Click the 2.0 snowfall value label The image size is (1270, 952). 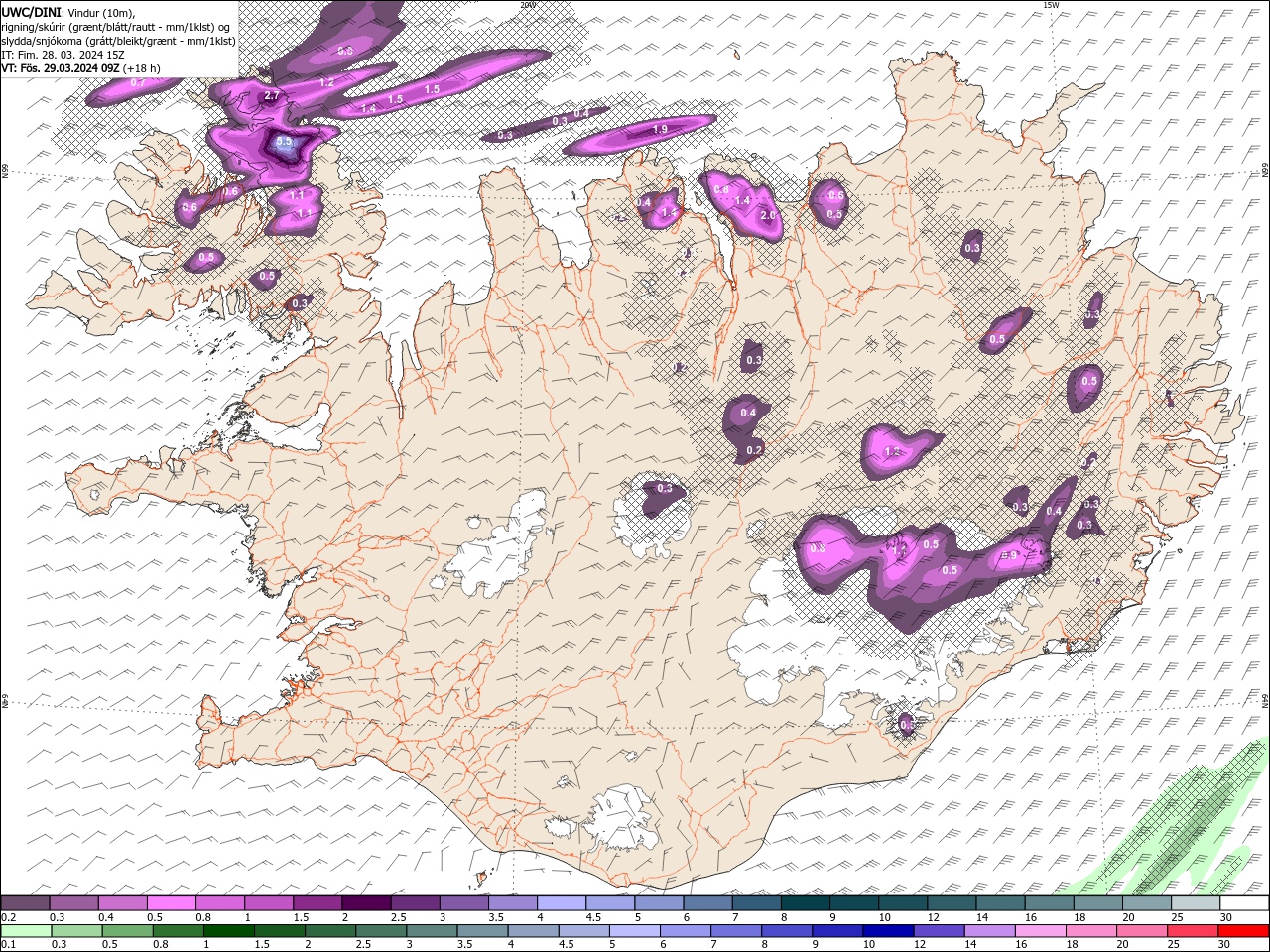[767, 215]
